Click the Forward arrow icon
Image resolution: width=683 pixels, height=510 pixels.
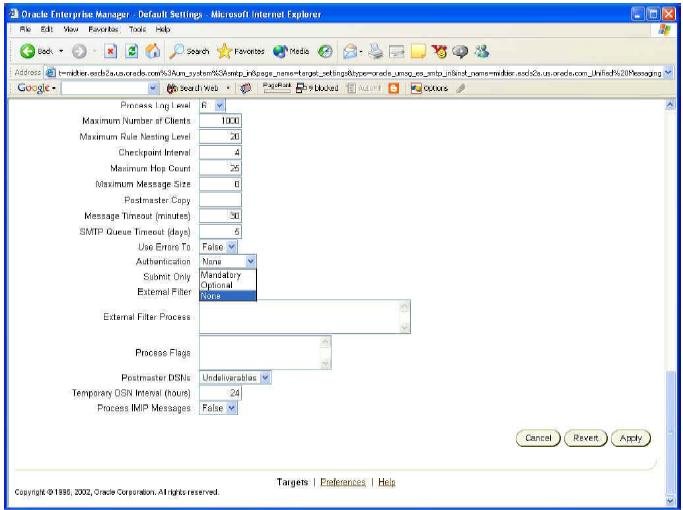[x=79, y=51]
